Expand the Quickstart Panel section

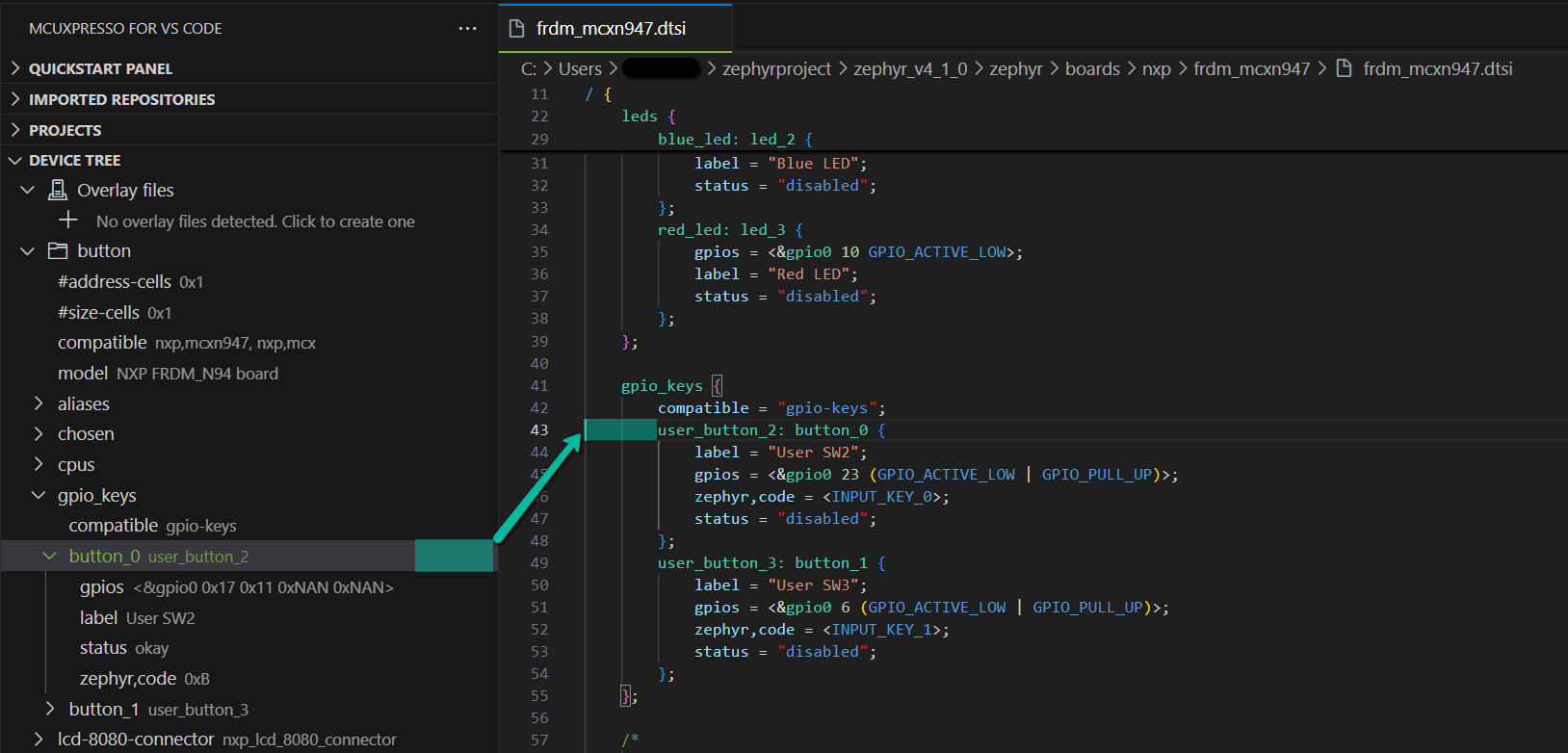(100, 68)
